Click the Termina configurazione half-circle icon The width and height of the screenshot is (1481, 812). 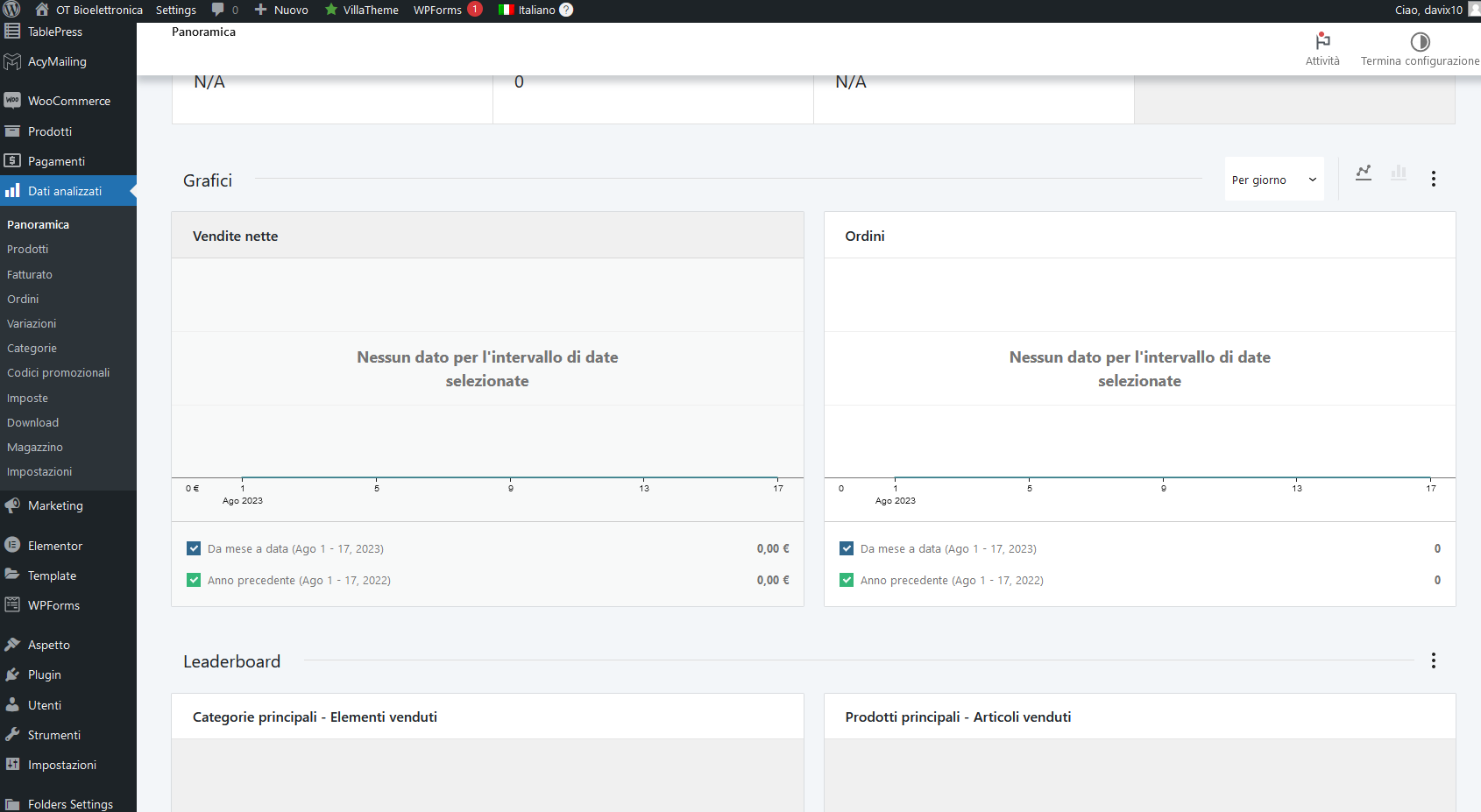tap(1420, 41)
